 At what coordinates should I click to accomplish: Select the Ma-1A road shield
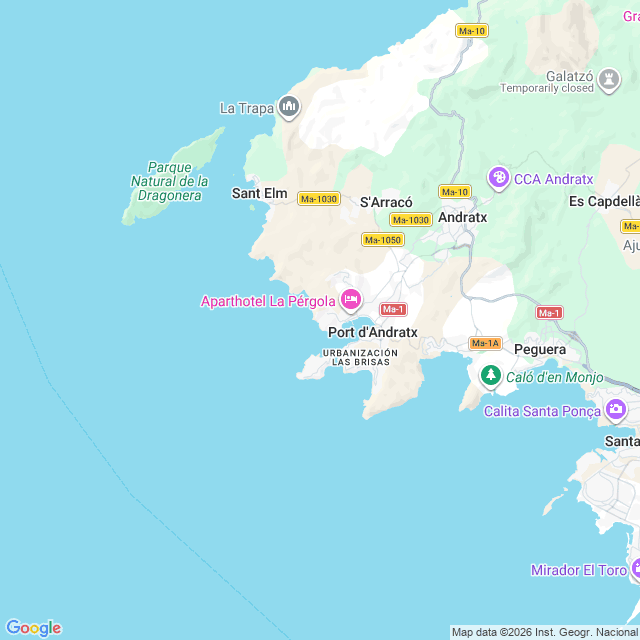coord(485,343)
